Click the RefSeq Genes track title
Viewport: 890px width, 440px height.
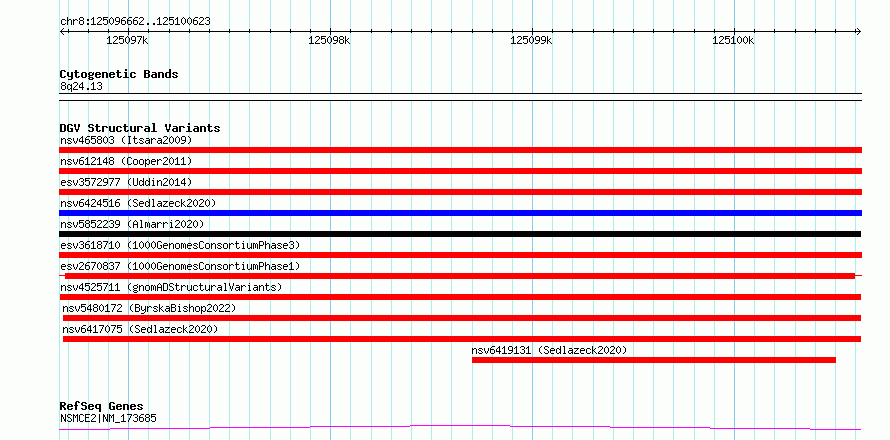101,407
